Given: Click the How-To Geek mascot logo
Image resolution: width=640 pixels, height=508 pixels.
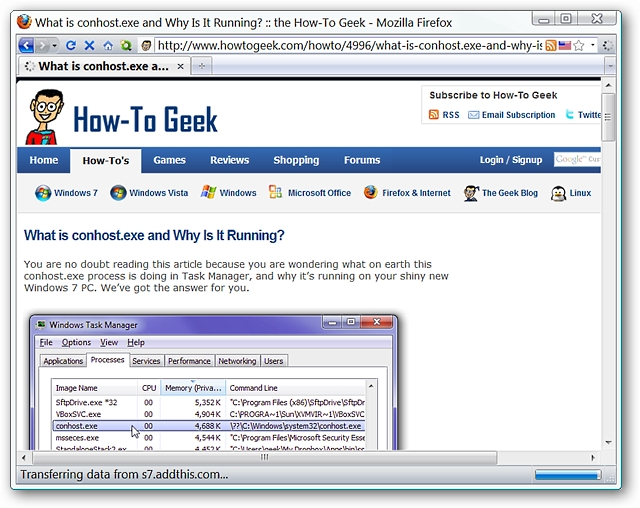Looking at the screenshot, I should pos(45,117).
